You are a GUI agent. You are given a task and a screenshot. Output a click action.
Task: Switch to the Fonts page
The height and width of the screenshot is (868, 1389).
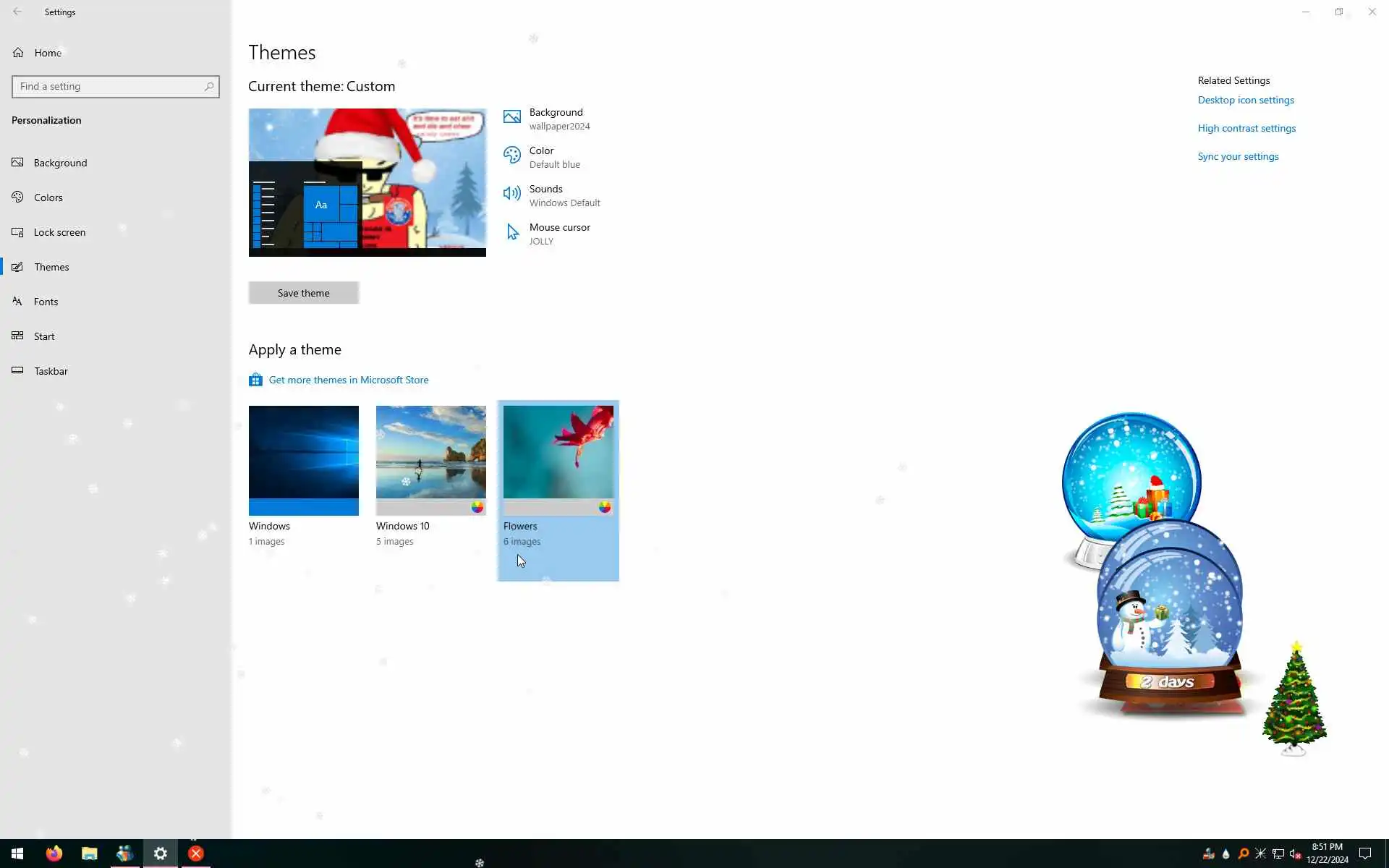(46, 302)
